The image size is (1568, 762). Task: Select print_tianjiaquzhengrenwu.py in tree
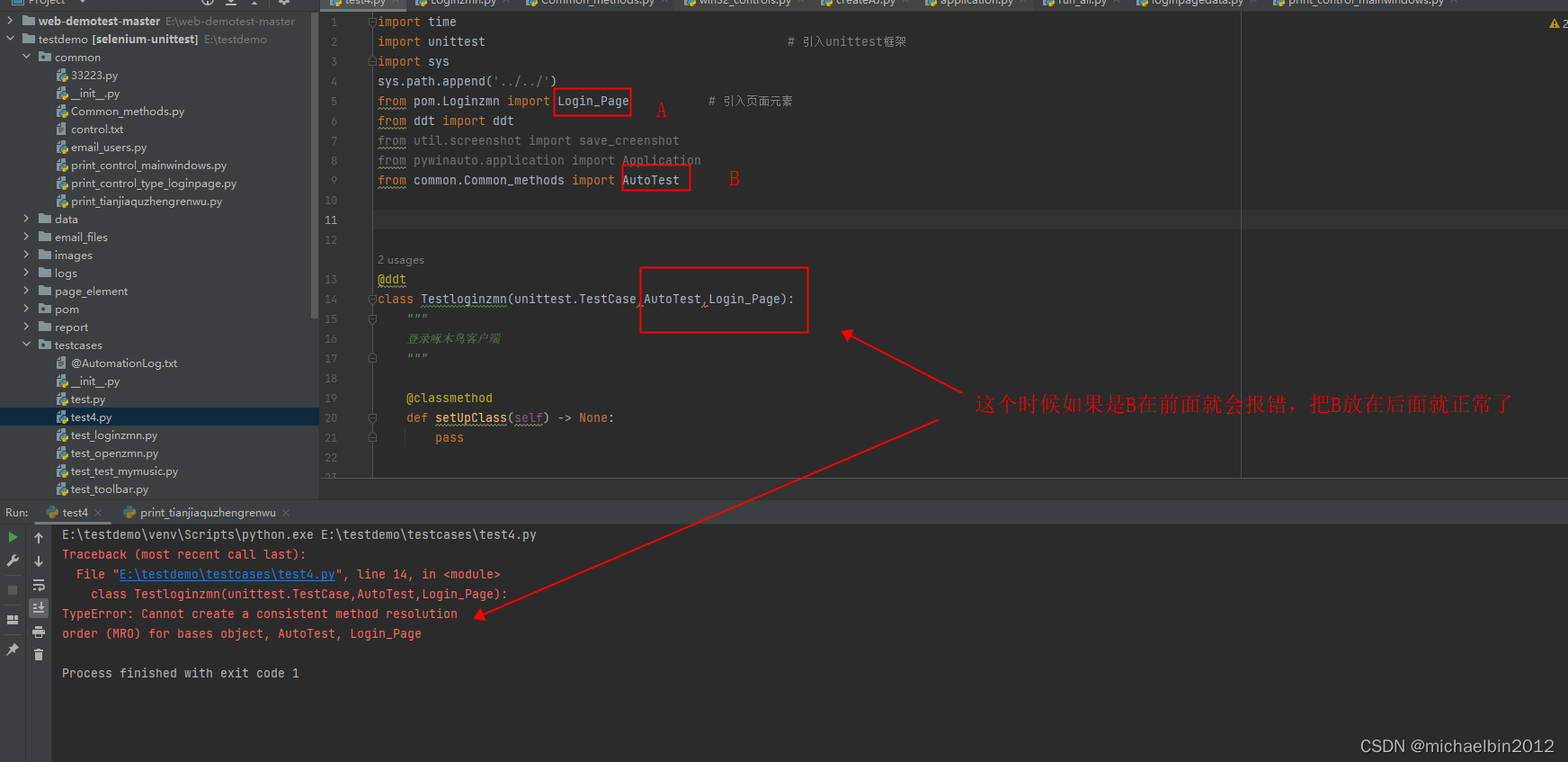(x=147, y=202)
